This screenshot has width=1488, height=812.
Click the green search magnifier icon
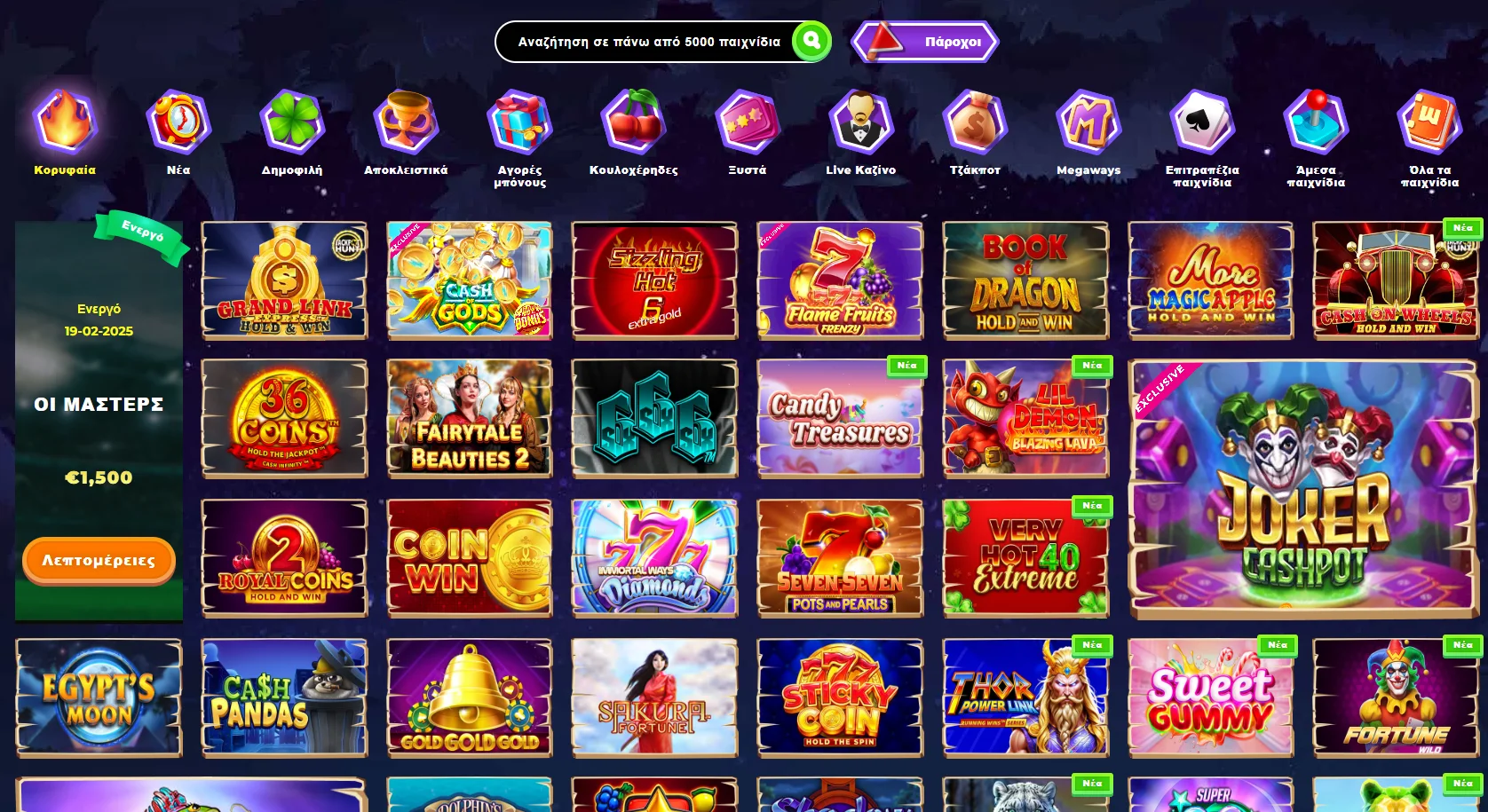pyautogui.click(x=811, y=41)
